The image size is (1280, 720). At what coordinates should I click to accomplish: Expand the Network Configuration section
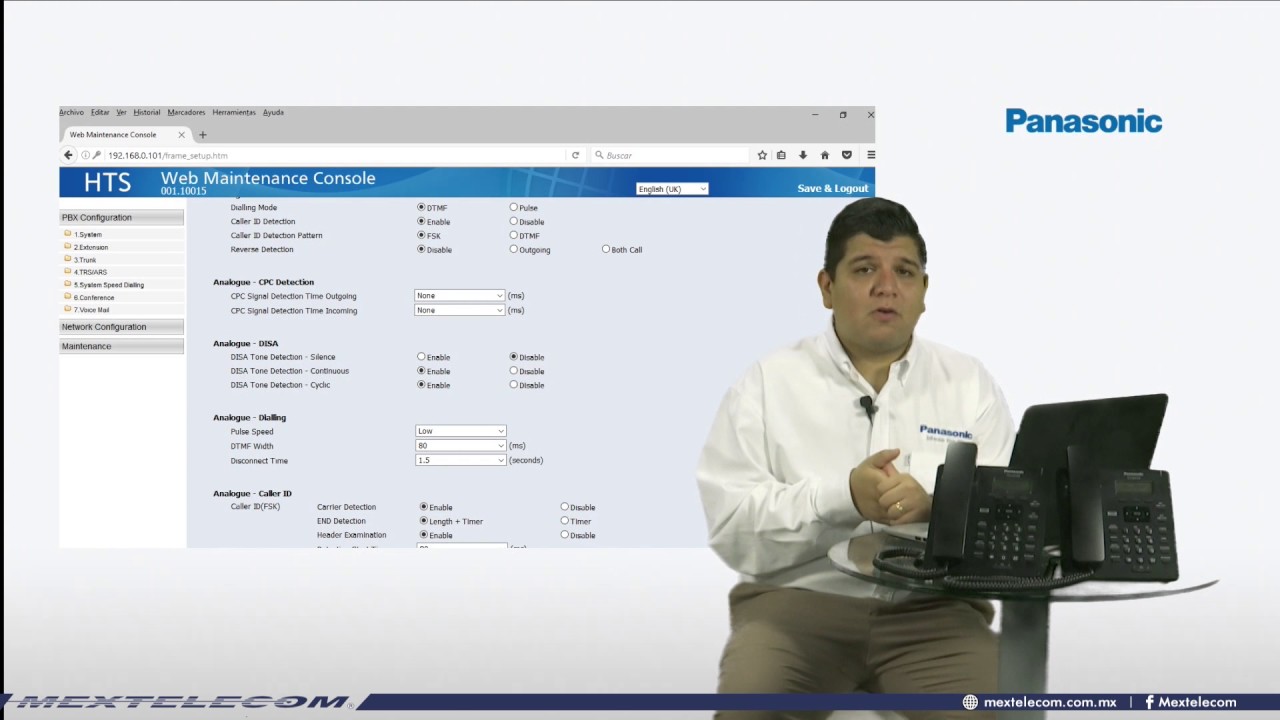122,327
